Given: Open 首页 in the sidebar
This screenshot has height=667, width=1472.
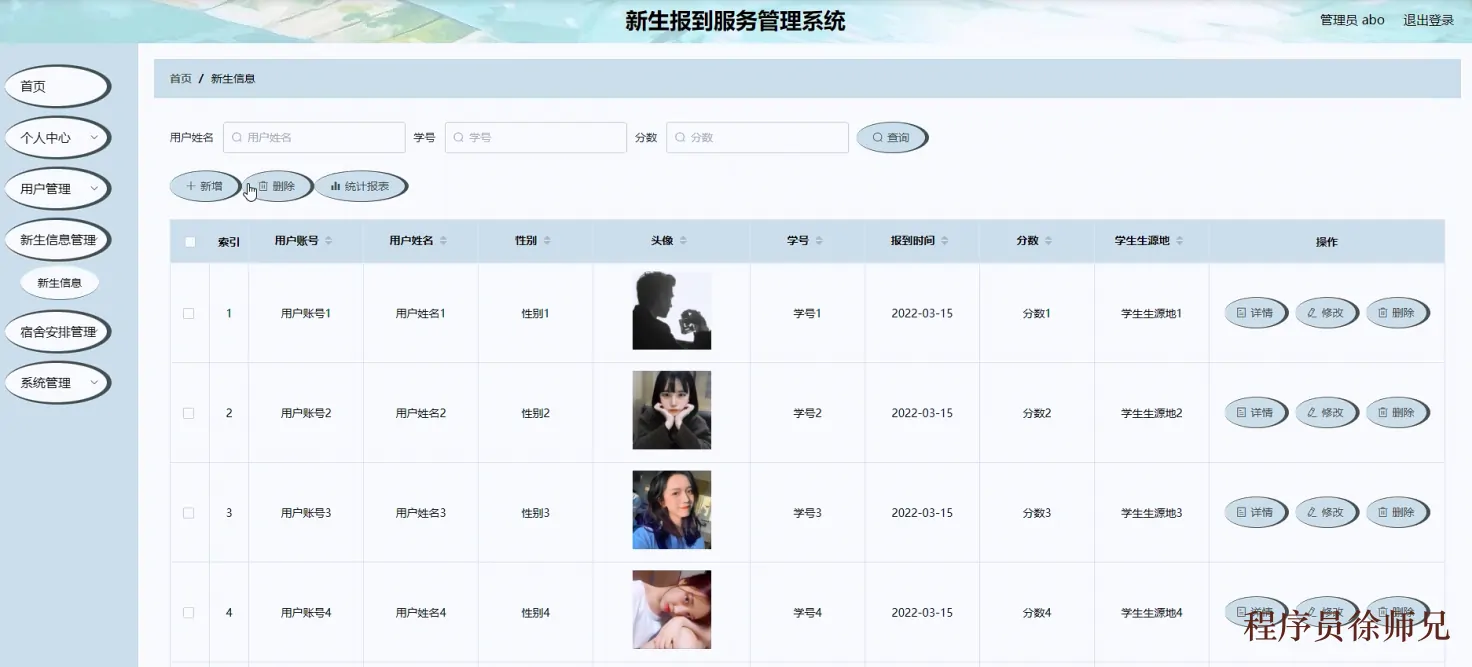Looking at the screenshot, I should [57, 87].
